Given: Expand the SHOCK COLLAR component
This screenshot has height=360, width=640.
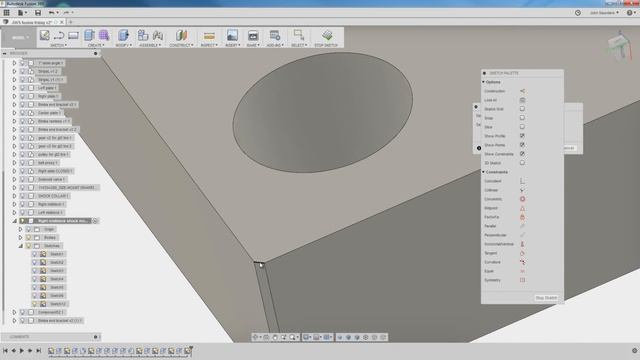Looking at the screenshot, I should pyautogui.click(x=14, y=196).
